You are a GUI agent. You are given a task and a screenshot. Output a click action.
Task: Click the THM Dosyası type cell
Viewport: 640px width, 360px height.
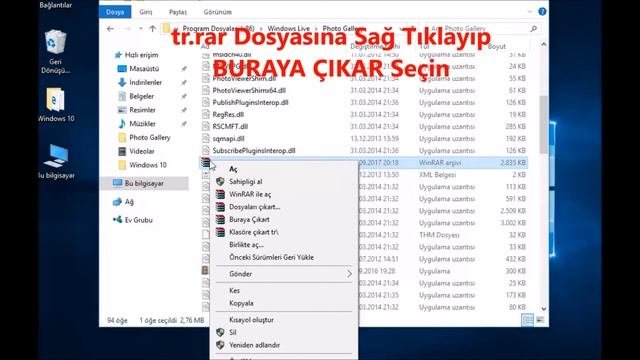click(439, 235)
